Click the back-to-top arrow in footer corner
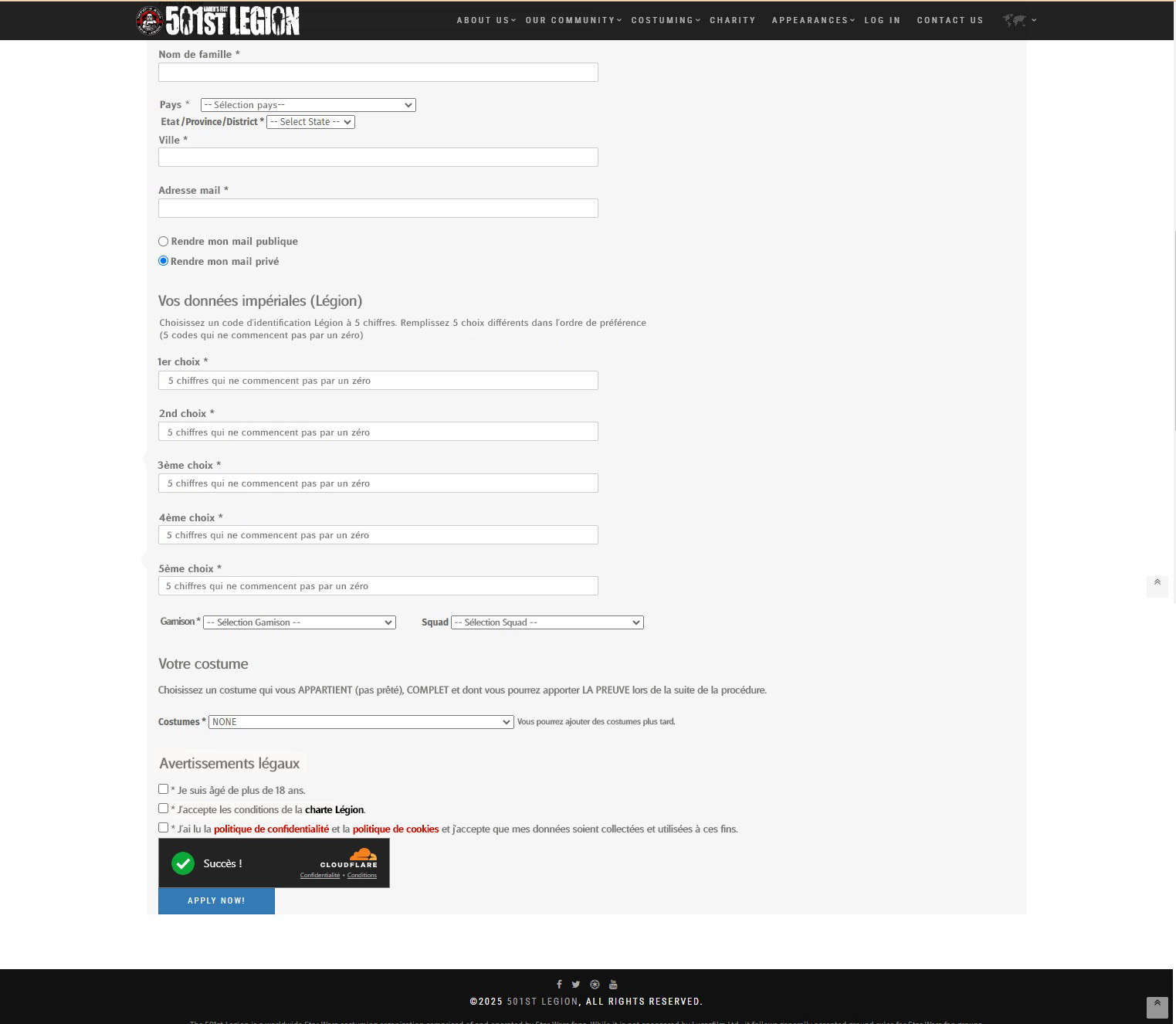The image size is (1176, 1024). [1157, 1005]
